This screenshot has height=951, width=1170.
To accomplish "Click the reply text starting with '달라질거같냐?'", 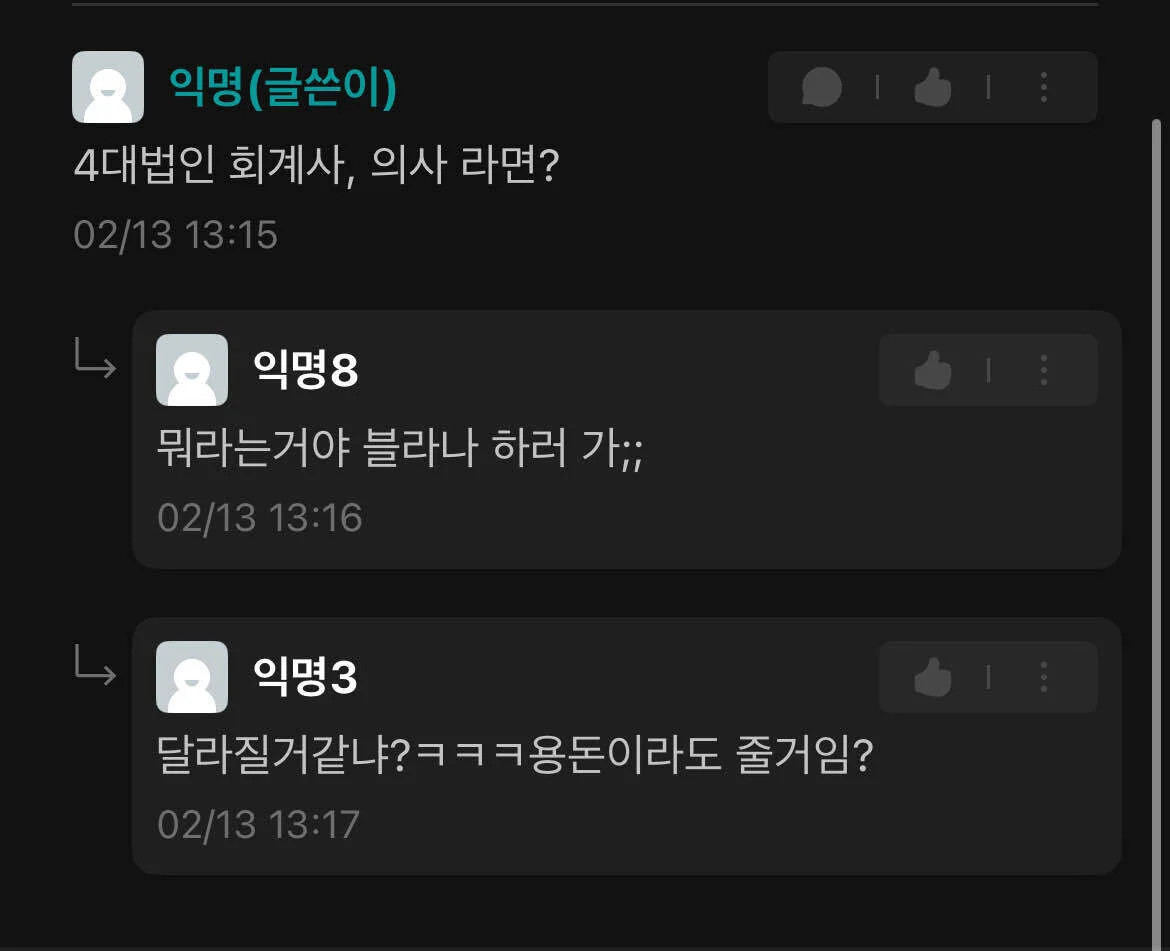I will [x=515, y=755].
